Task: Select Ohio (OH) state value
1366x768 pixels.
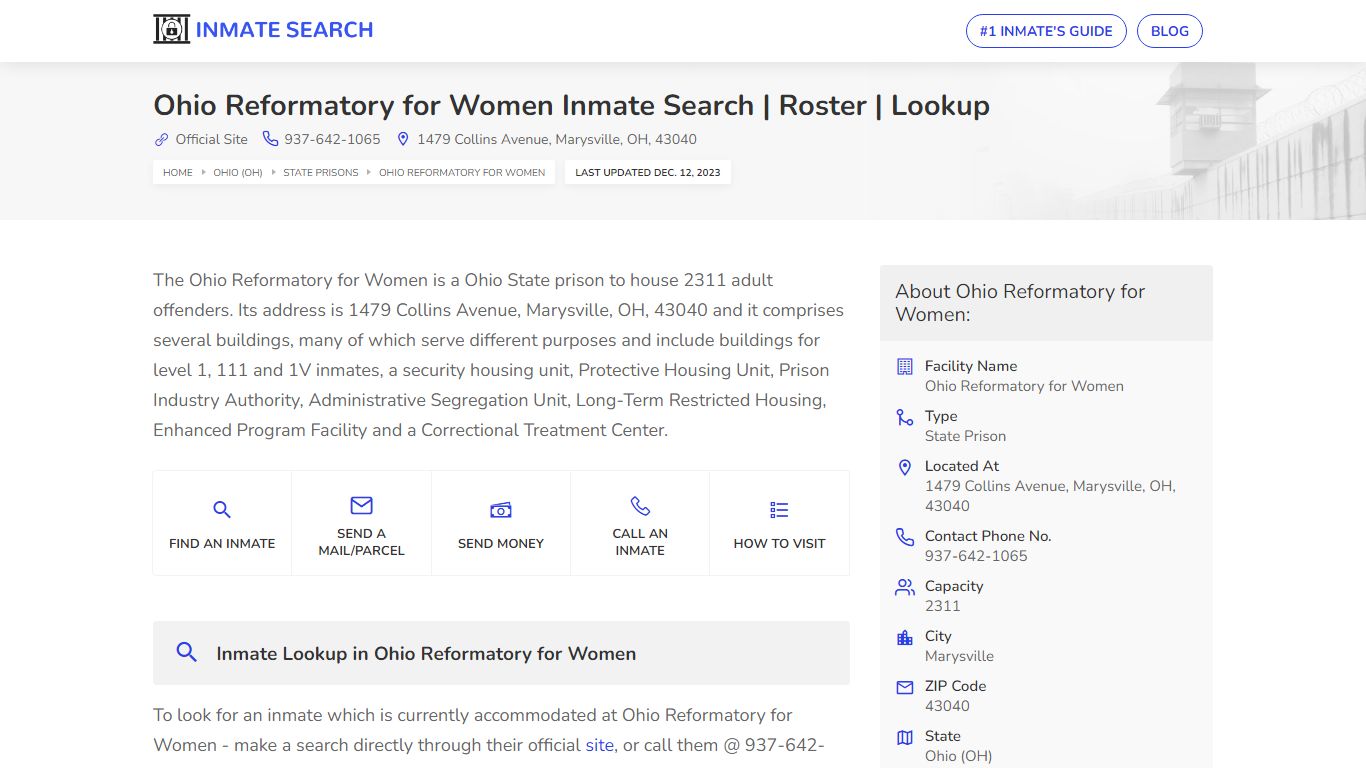Action: 958,756
